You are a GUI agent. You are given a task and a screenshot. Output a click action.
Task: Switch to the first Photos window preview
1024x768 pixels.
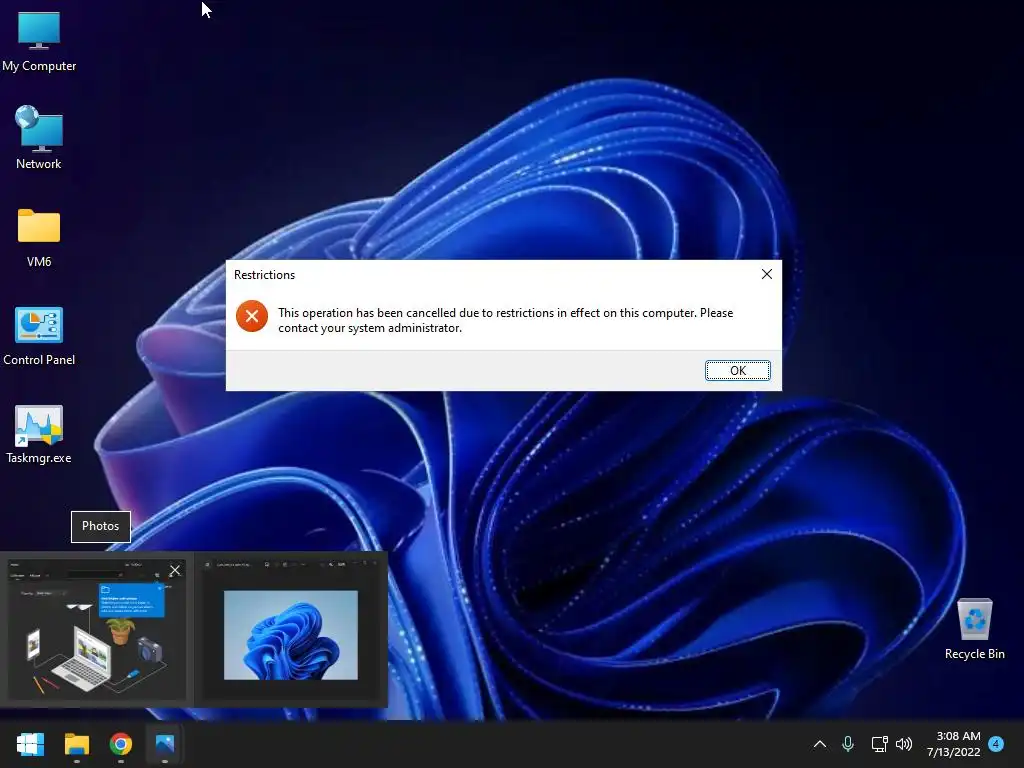click(x=97, y=630)
